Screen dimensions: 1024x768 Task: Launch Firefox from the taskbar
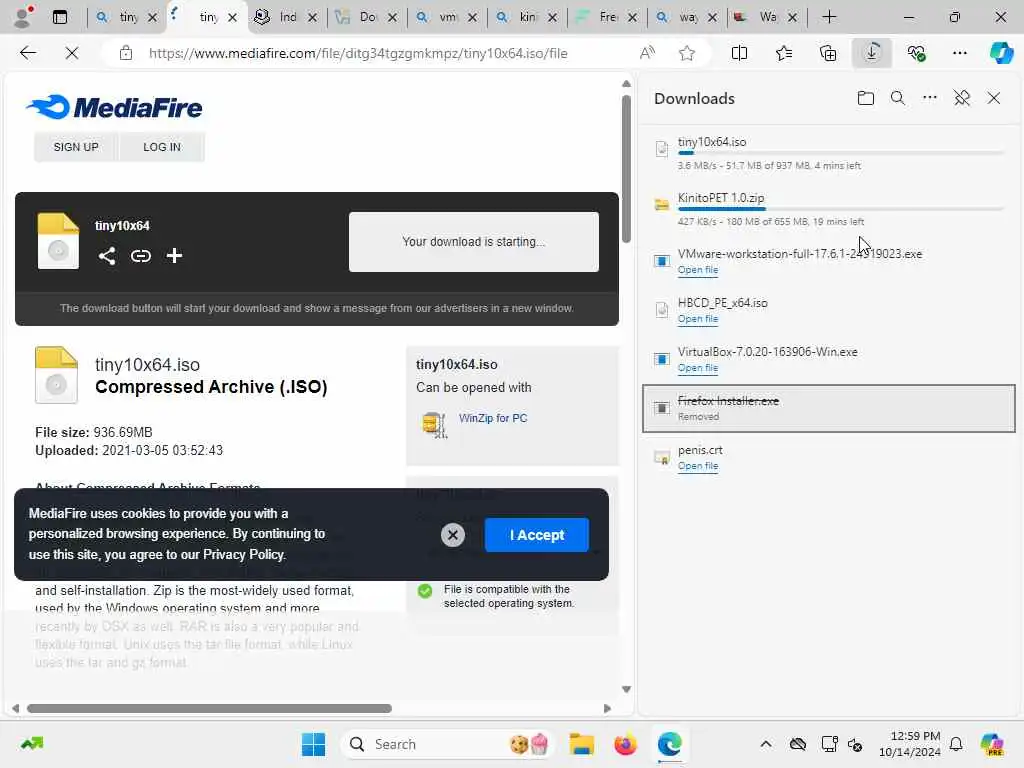[625, 744]
